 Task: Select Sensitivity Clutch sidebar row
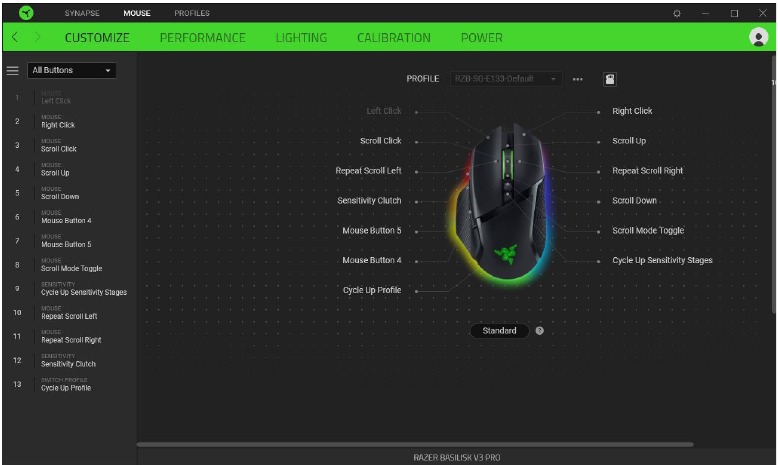[x=69, y=360]
